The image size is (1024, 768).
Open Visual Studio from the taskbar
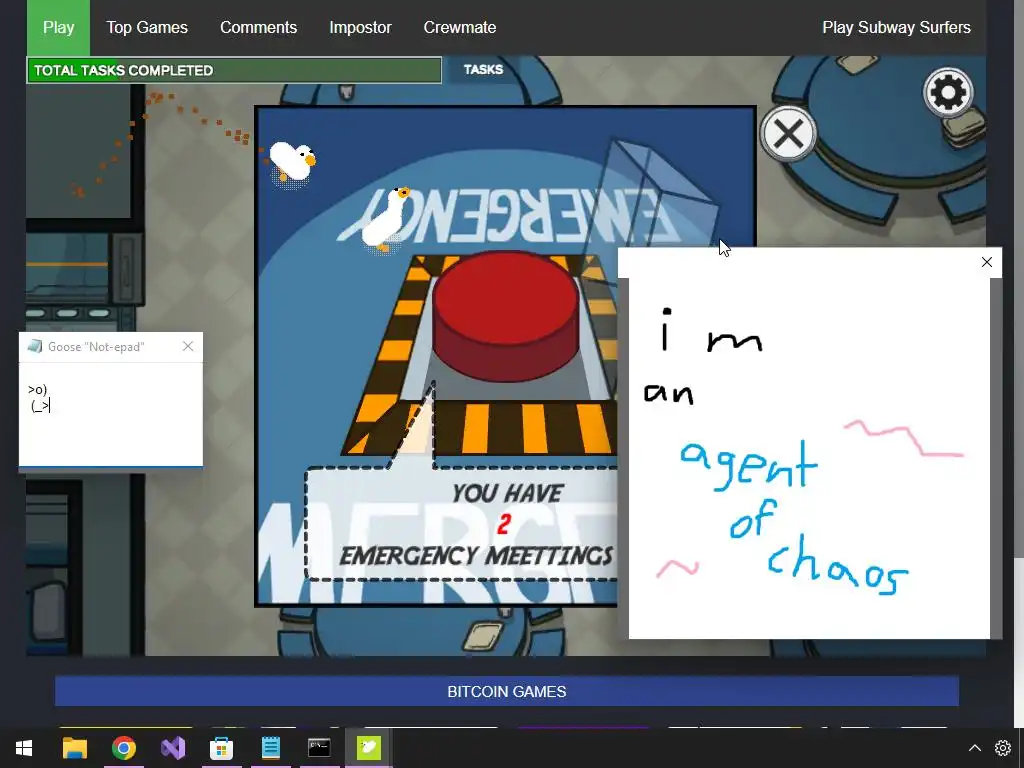click(172, 748)
